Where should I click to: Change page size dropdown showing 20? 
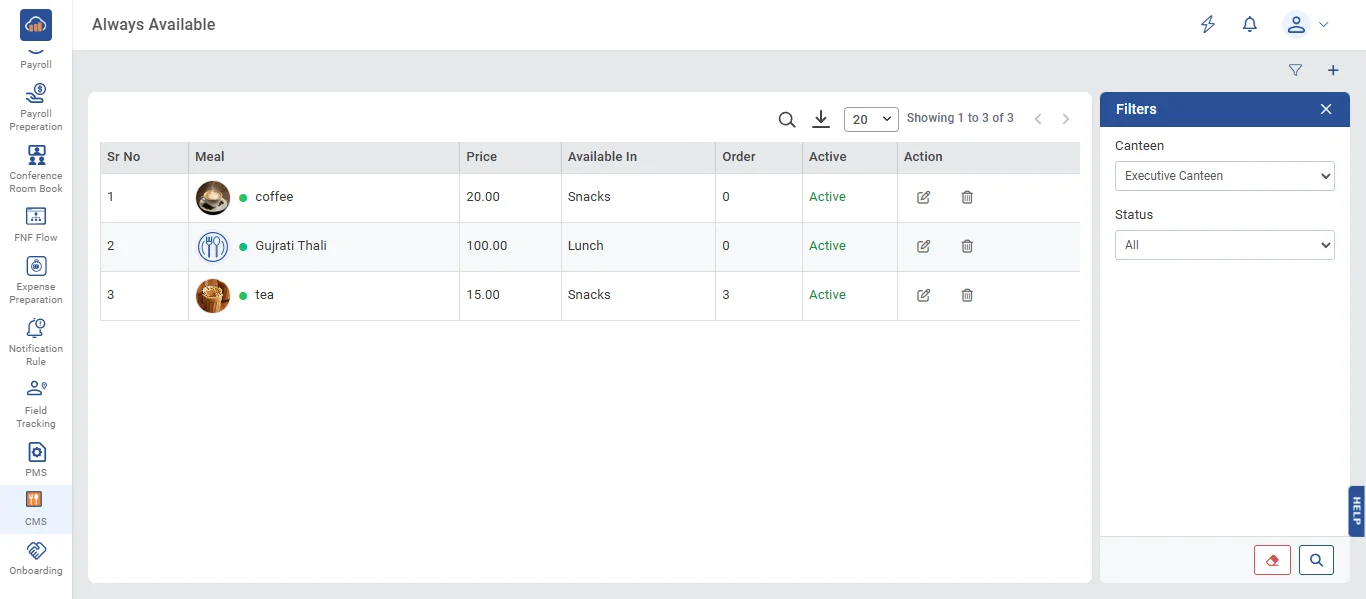point(871,119)
